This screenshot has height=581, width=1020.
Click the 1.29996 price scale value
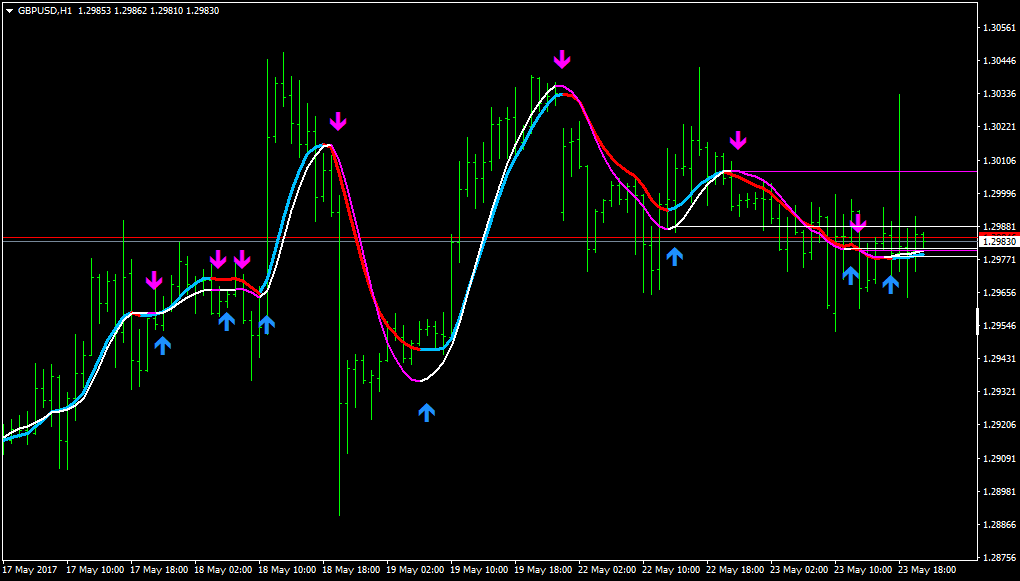pos(1000,193)
